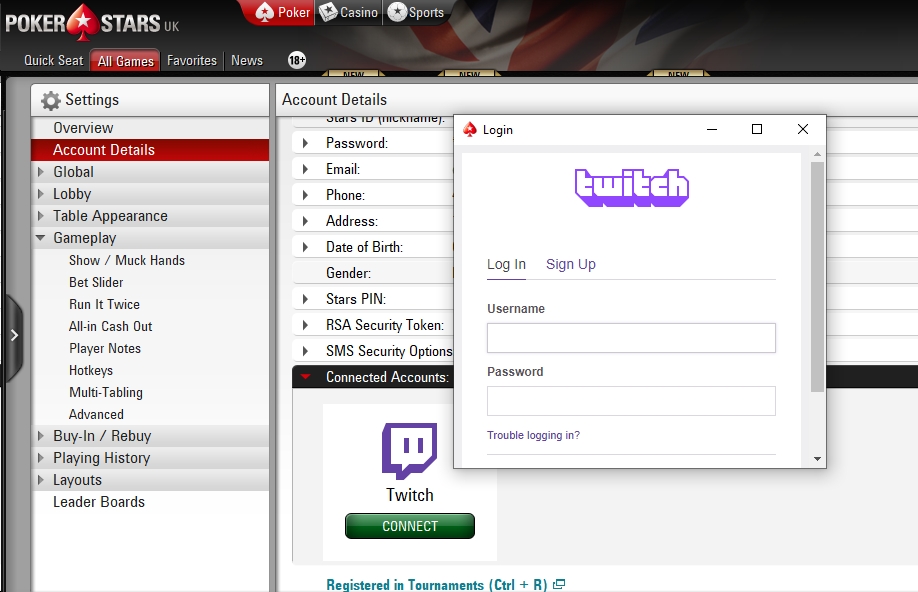Click the Settings gear icon
The height and width of the screenshot is (592, 918).
(51, 101)
